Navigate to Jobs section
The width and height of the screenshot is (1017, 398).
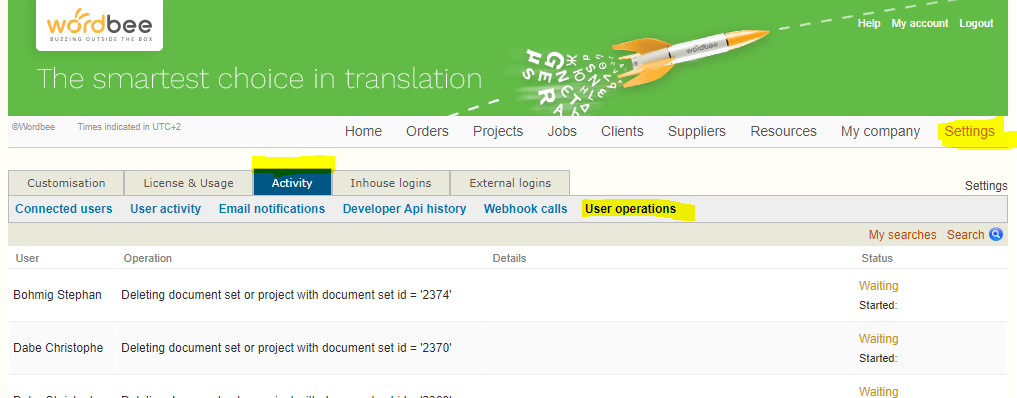[562, 132]
